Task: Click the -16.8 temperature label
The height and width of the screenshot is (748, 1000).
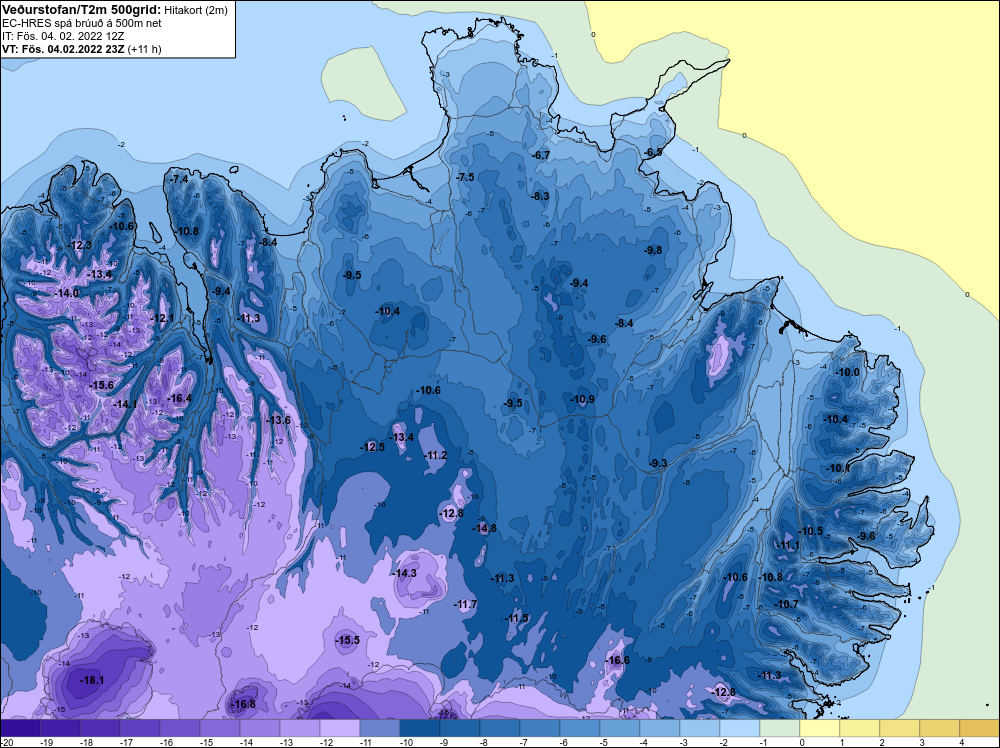Action: (x=244, y=704)
